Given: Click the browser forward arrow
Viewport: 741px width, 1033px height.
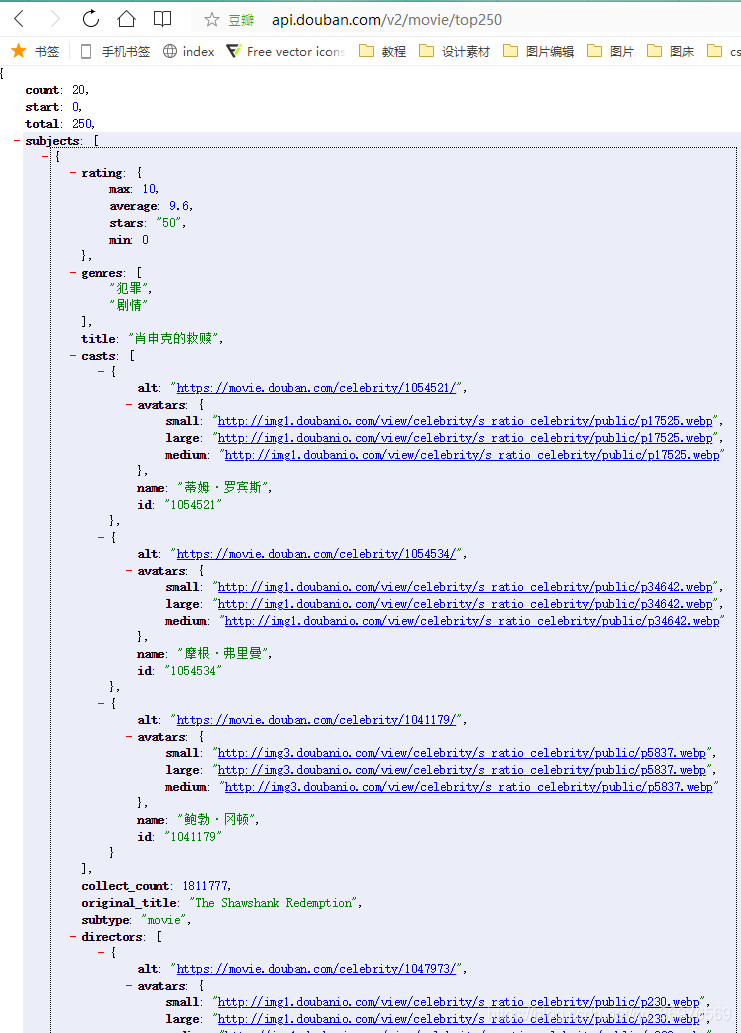Looking at the screenshot, I should pyautogui.click(x=55, y=19).
